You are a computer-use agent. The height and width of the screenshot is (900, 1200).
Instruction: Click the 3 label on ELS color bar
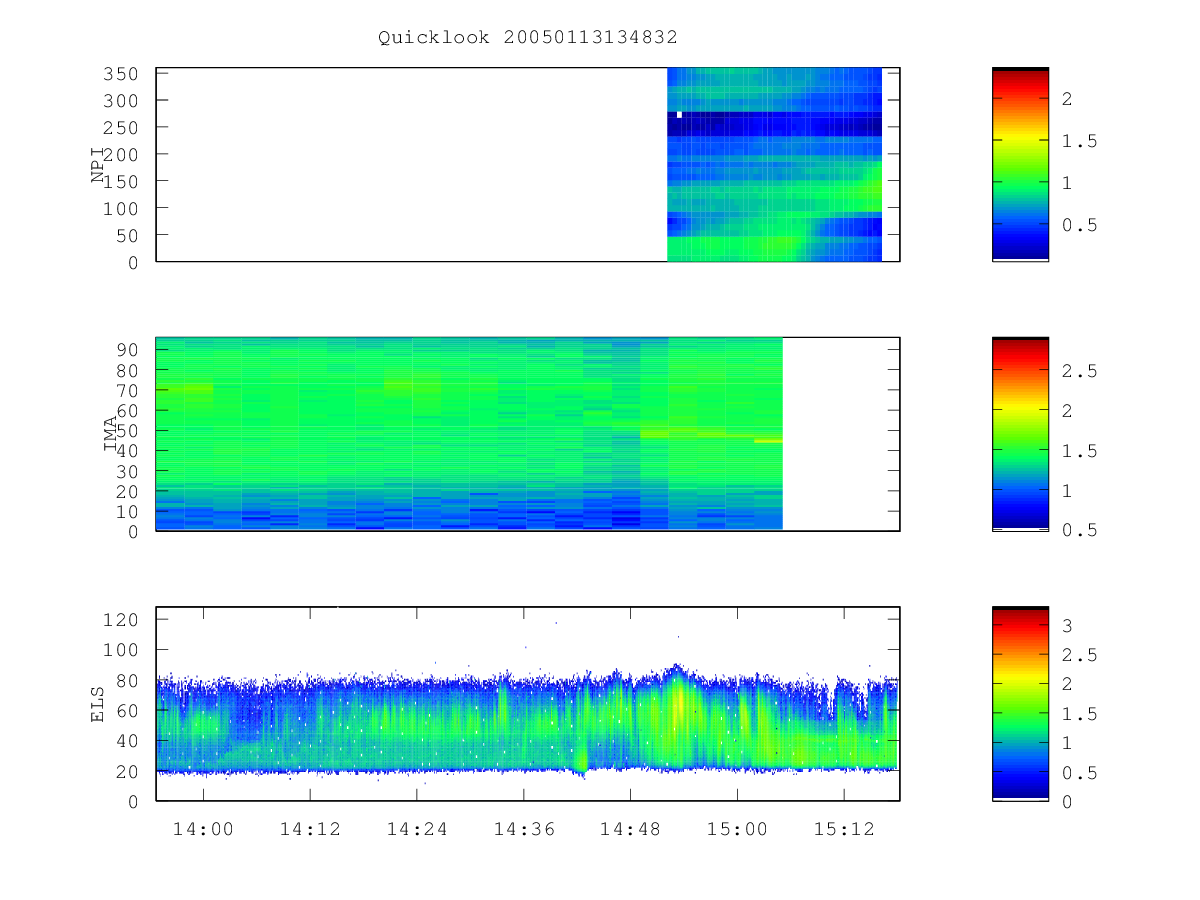pyautogui.click(x=1067, y=626)
